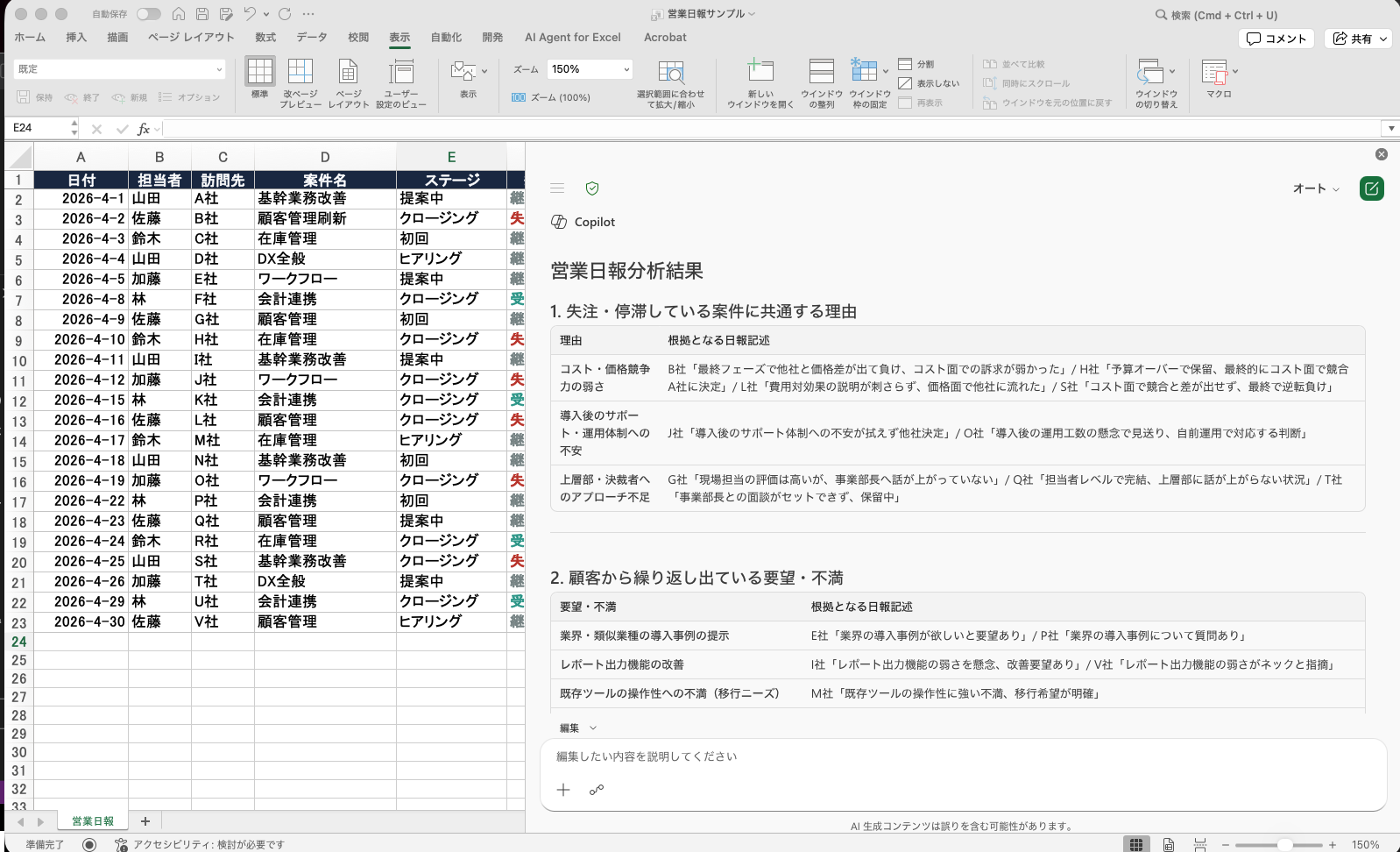Click the search magnifier in title bar
Screen dimensions: 1400x852
pos(1161,15)
